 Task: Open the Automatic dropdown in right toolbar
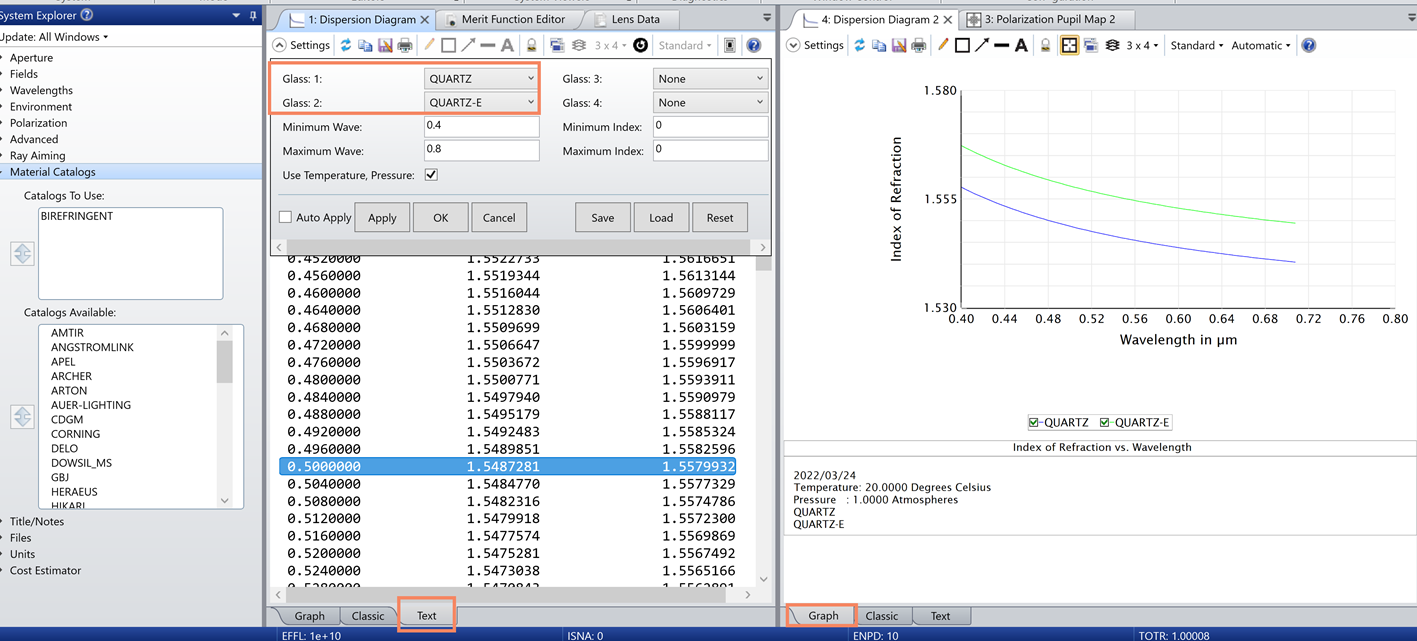pyautogui.click(x=1260, y=45)
